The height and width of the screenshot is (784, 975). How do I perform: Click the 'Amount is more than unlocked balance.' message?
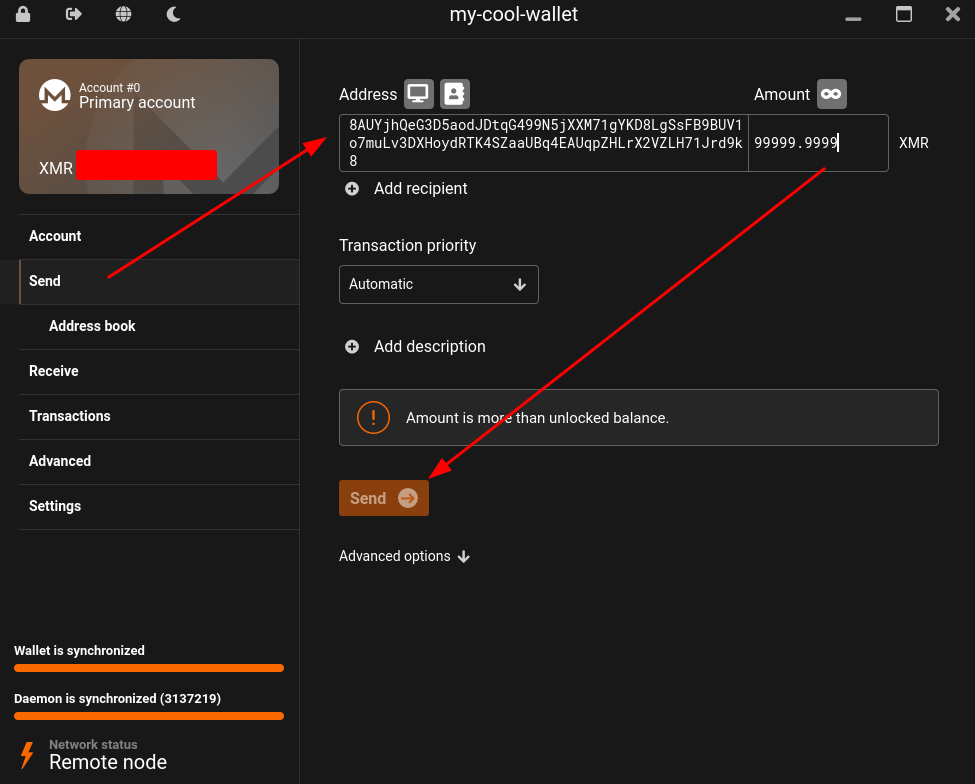click(x=537, y=418)
